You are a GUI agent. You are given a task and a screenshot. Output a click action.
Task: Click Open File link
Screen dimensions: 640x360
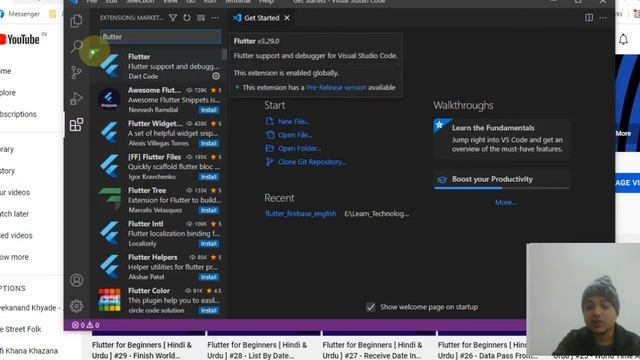click(295, 135)
